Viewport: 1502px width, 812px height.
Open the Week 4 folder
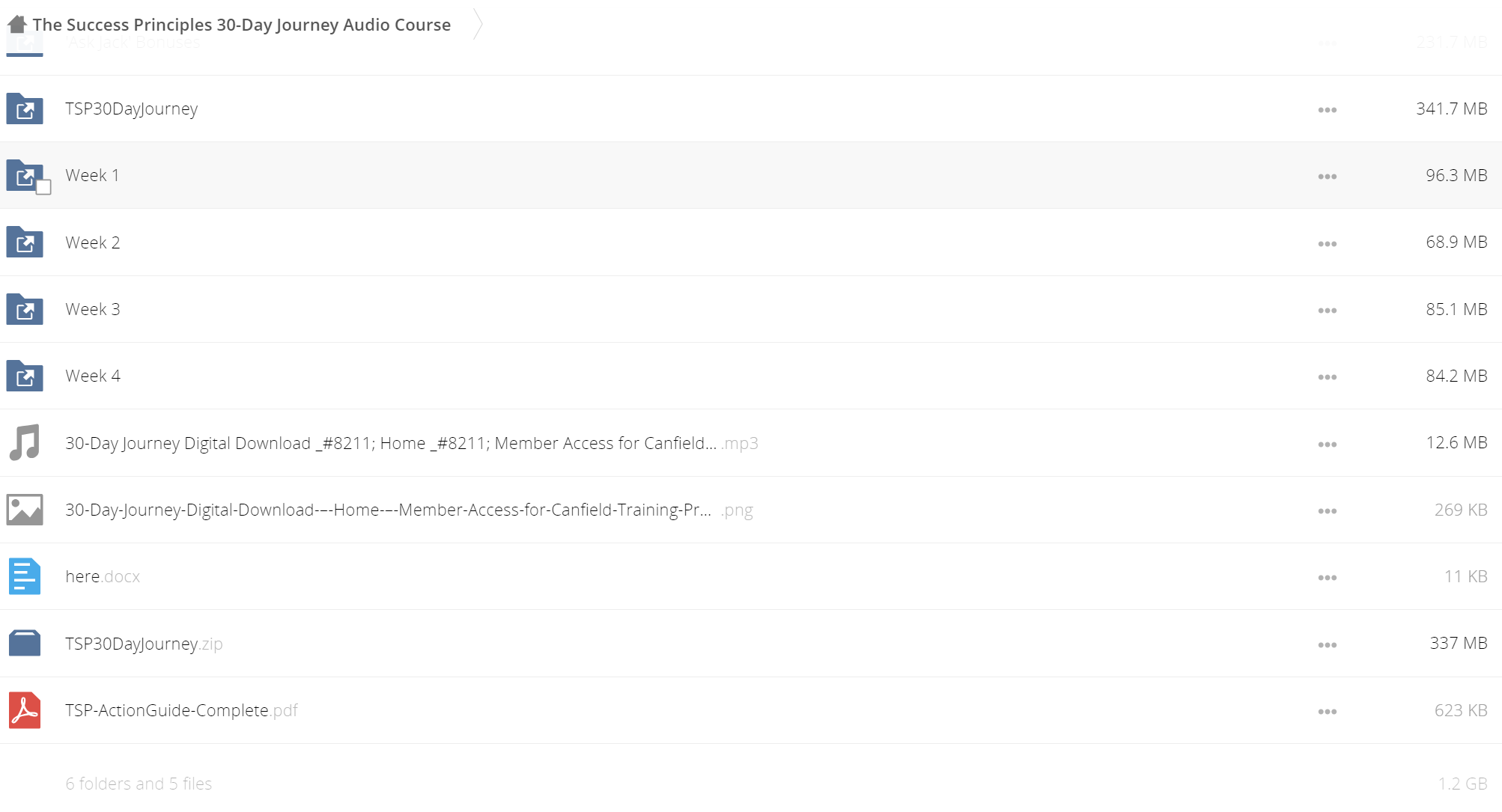click(93, 376)
